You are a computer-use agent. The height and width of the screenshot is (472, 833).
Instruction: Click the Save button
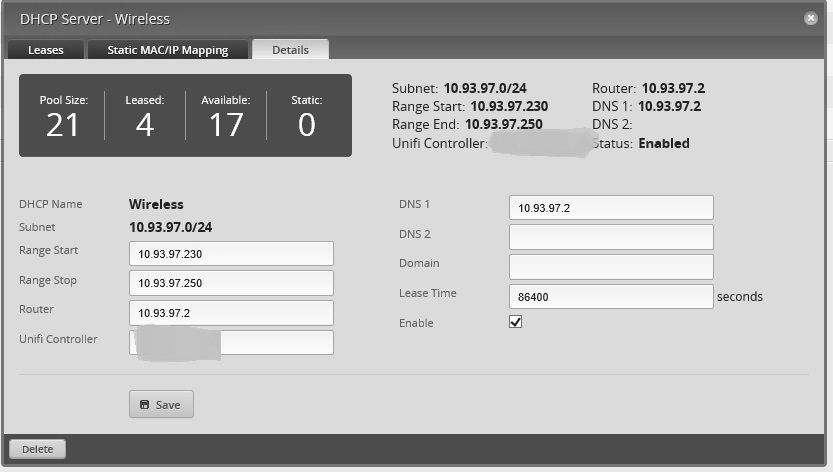pos(161,404)
